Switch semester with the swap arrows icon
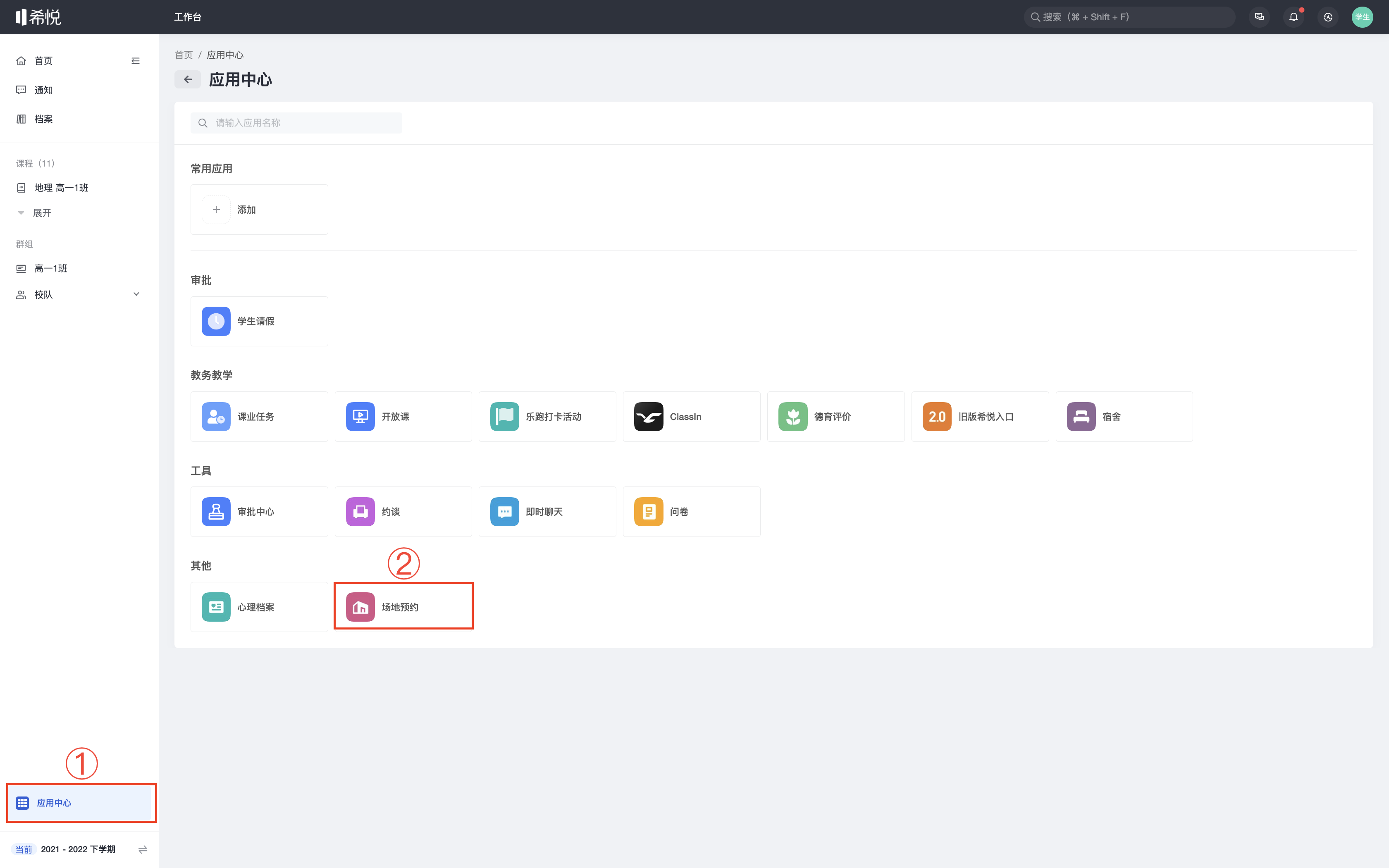Viewport: 1389px width, 868px height. click(143, 849)
